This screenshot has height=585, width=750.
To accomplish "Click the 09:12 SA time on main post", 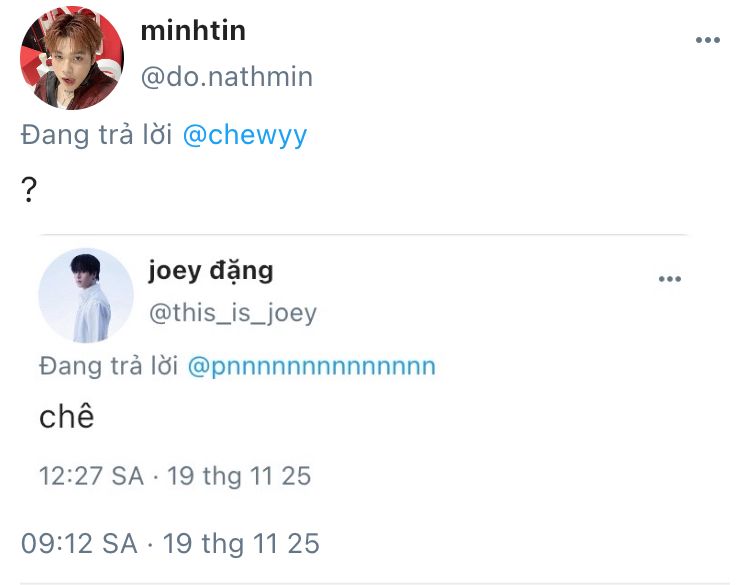I will (79, 543).
